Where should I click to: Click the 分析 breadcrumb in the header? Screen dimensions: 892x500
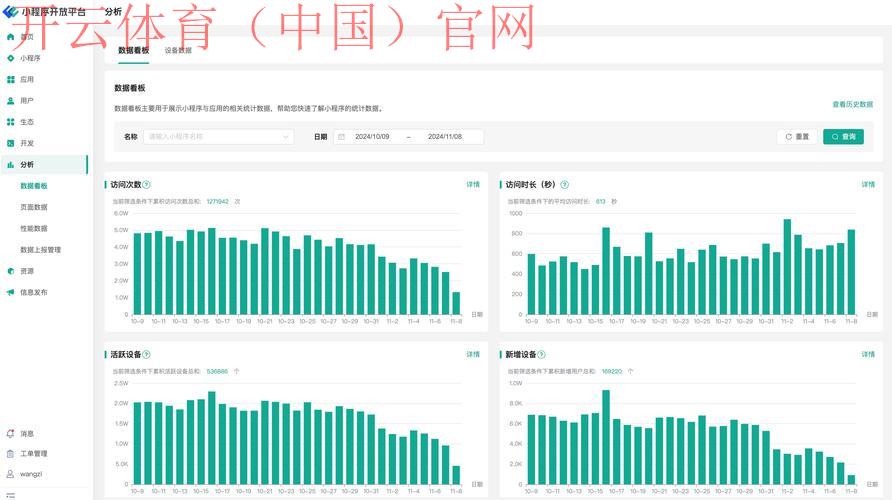click(x=113, y=11)
